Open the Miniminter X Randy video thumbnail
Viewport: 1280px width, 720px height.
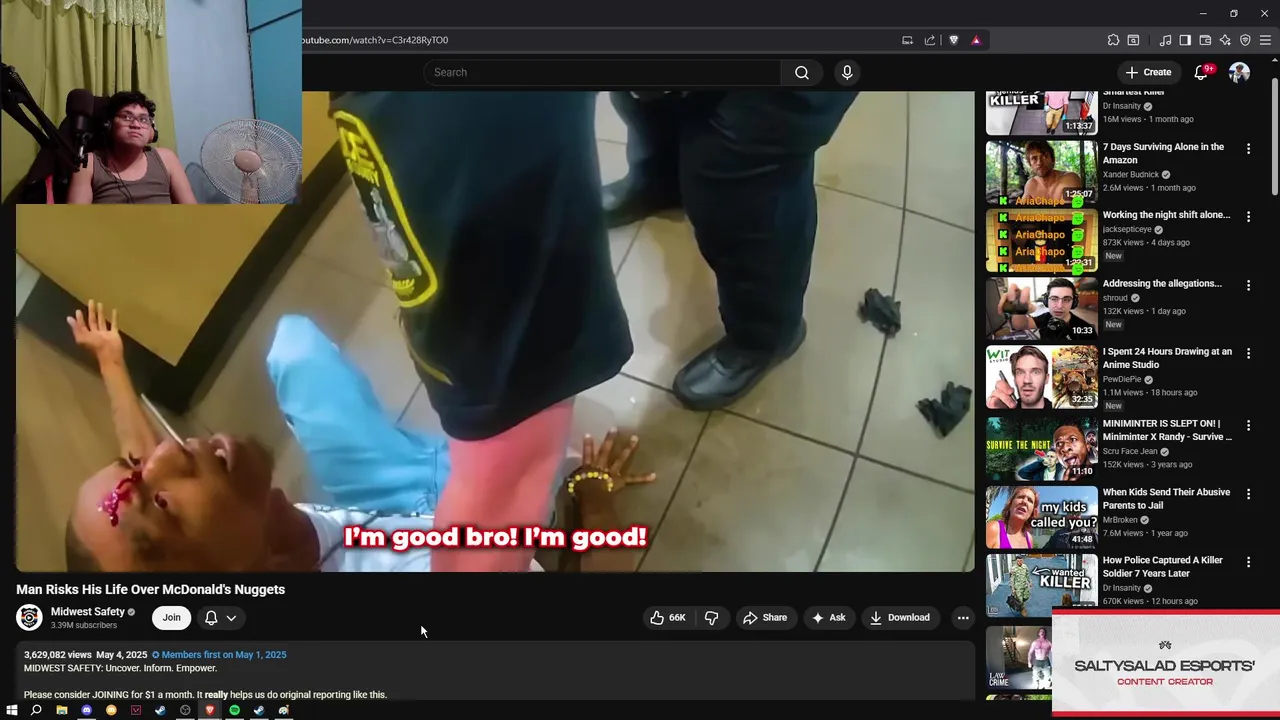tap(1041, 449)
